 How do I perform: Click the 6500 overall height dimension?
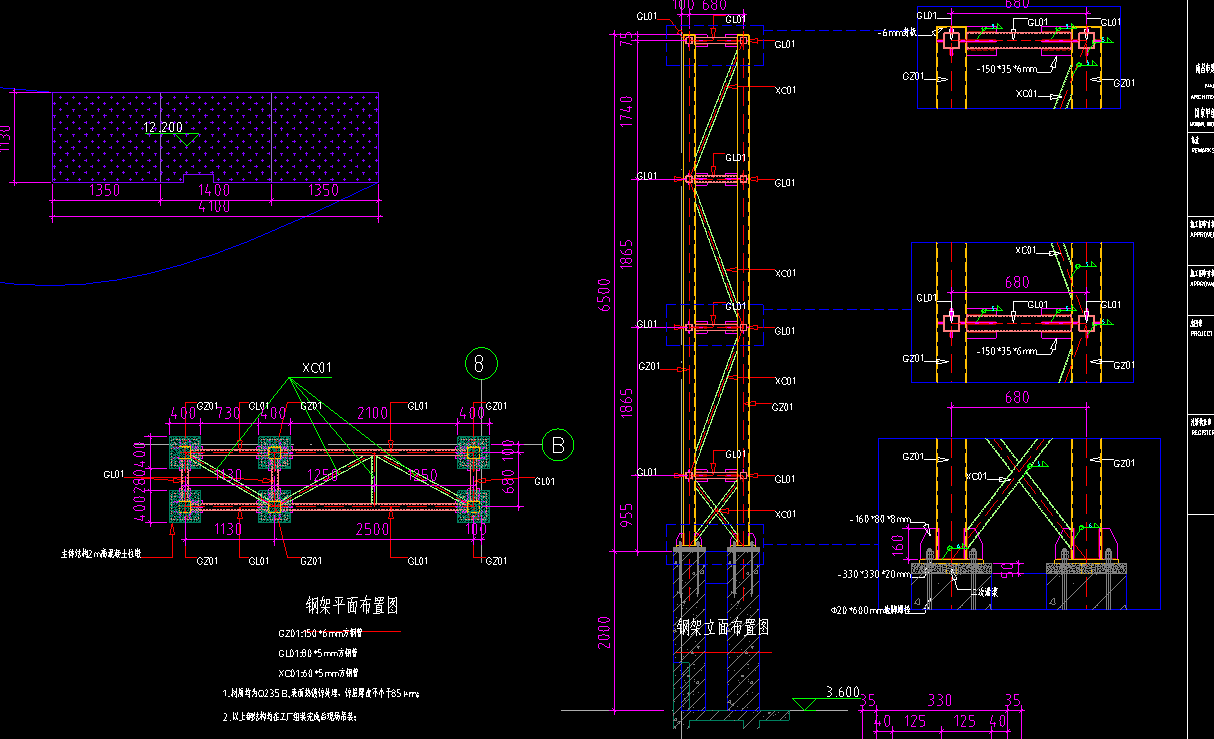coord(604,294)
